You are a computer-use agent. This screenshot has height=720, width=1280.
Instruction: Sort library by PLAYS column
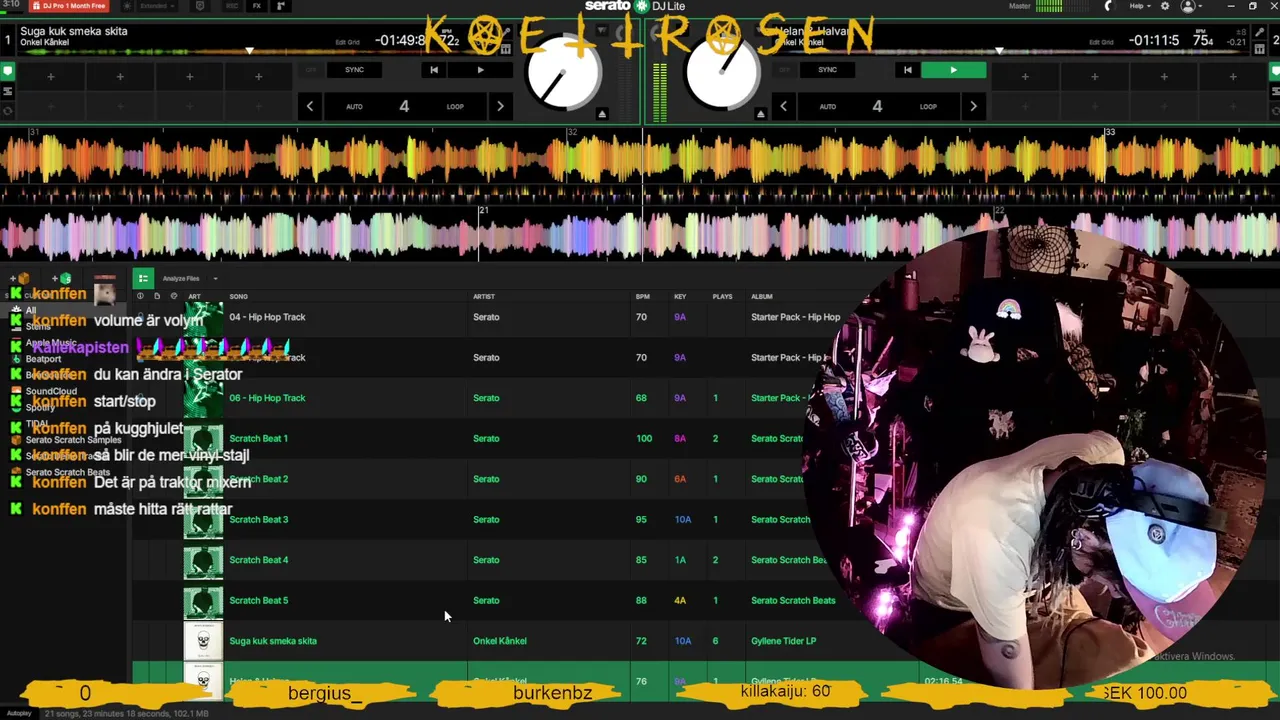tap(722, 296)
